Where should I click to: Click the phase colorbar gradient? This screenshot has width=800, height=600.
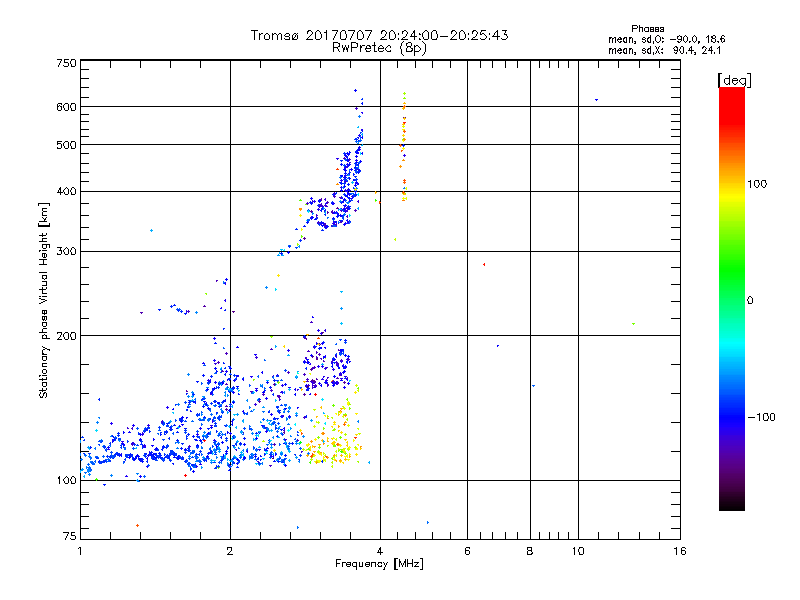[732, 298]
